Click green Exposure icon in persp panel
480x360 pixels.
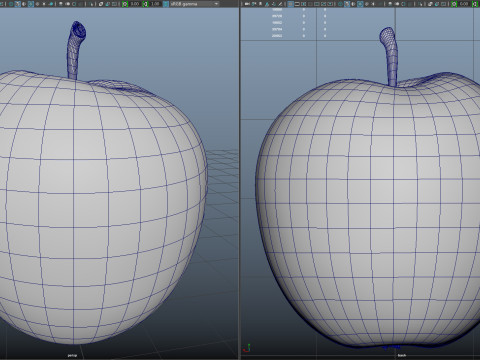[125, 4]
